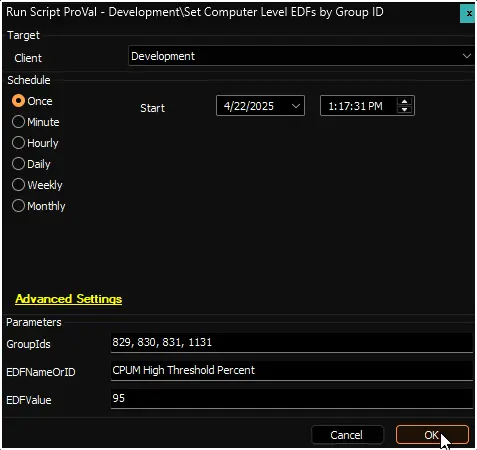Click the GroupIds parameter field
Screen dimensions: 477x450
click(292, 342)
